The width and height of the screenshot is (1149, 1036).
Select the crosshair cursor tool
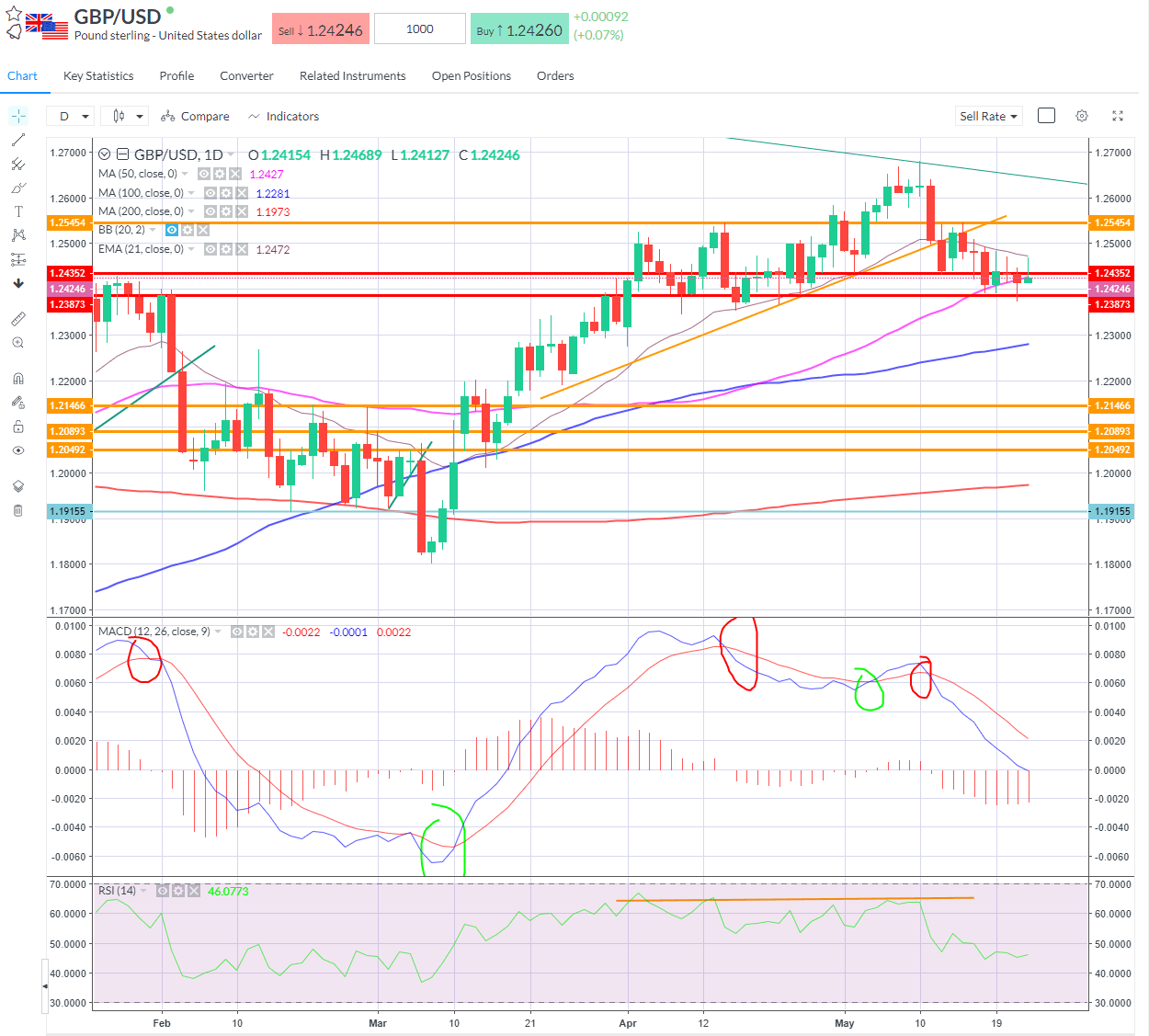[x=18, y=117]
